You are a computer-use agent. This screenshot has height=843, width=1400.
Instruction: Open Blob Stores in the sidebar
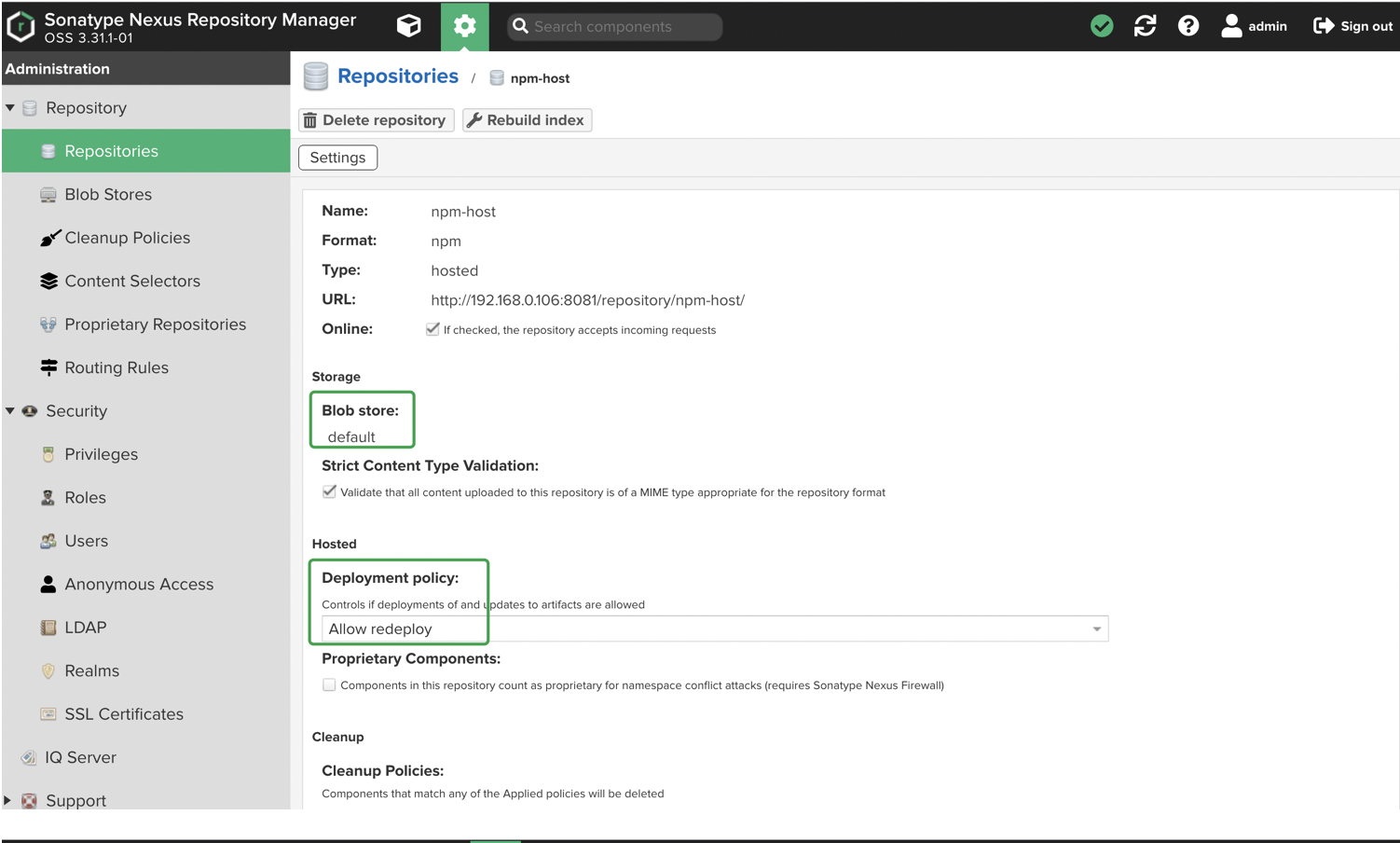point(108,195)
